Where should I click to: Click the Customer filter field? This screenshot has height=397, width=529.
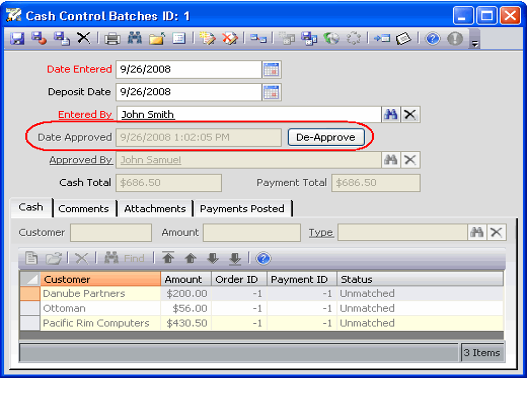[111, 232]
